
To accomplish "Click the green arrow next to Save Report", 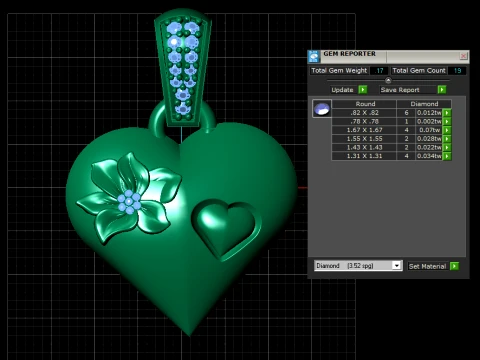I will [x=442, y=90].
